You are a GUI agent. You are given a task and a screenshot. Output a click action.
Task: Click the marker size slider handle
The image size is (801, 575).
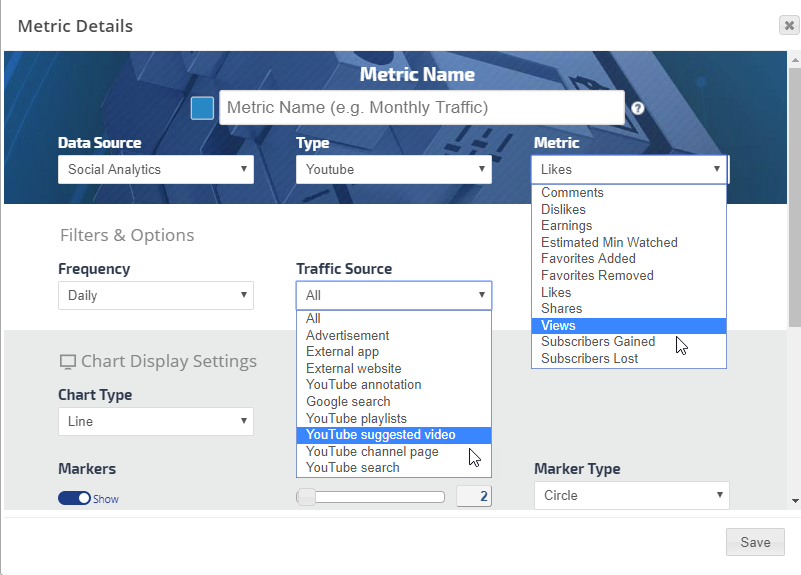(x=306, y=496)
